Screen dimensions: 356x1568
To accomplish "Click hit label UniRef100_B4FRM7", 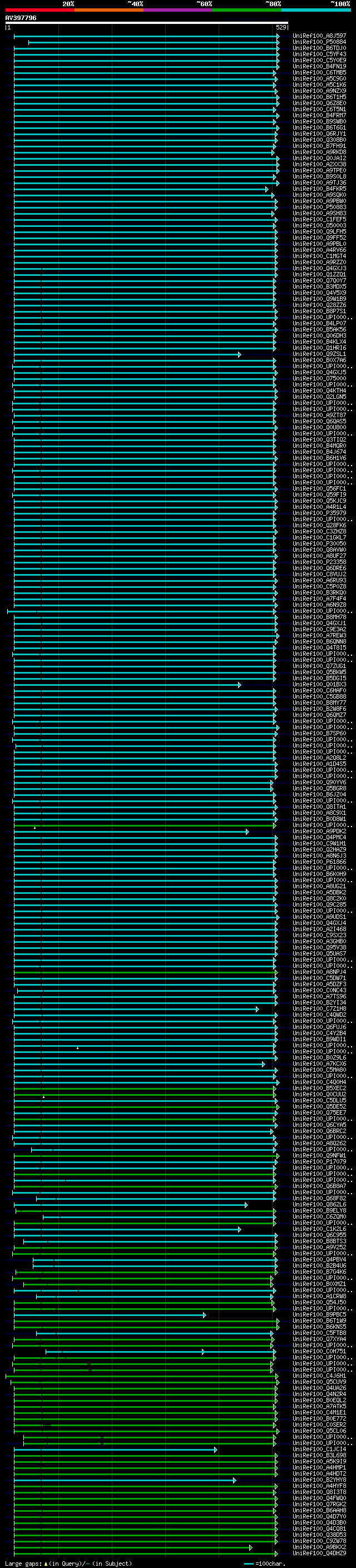I will point(319,116).
